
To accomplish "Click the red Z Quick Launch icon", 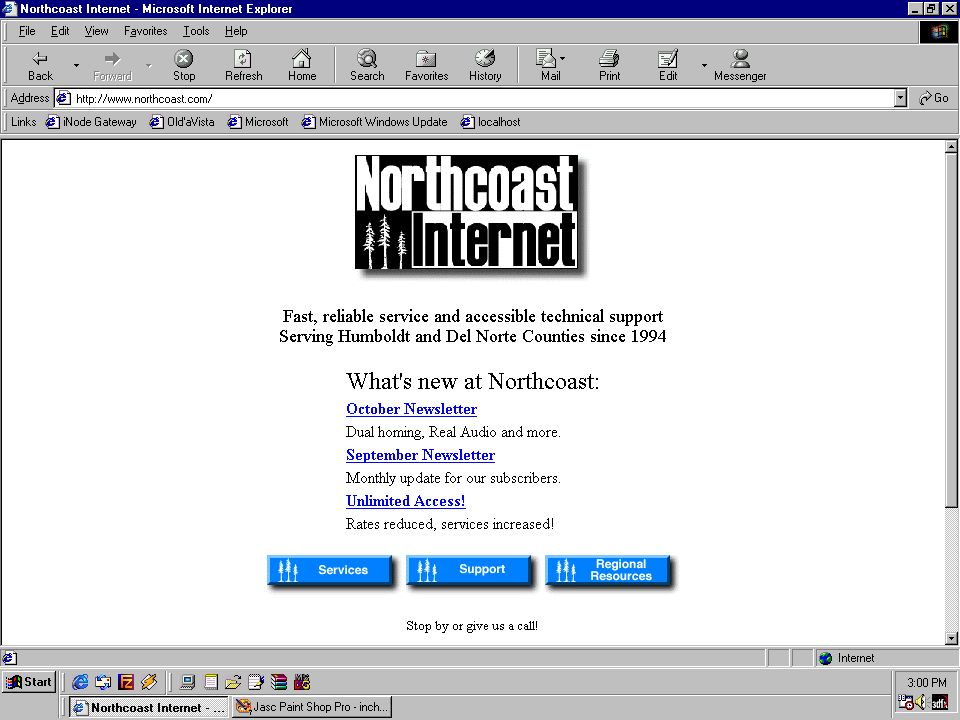I will [x=126, y=682].
